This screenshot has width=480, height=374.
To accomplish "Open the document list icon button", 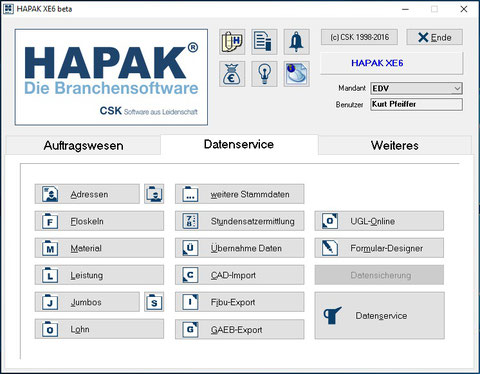I will coord(264,42).
